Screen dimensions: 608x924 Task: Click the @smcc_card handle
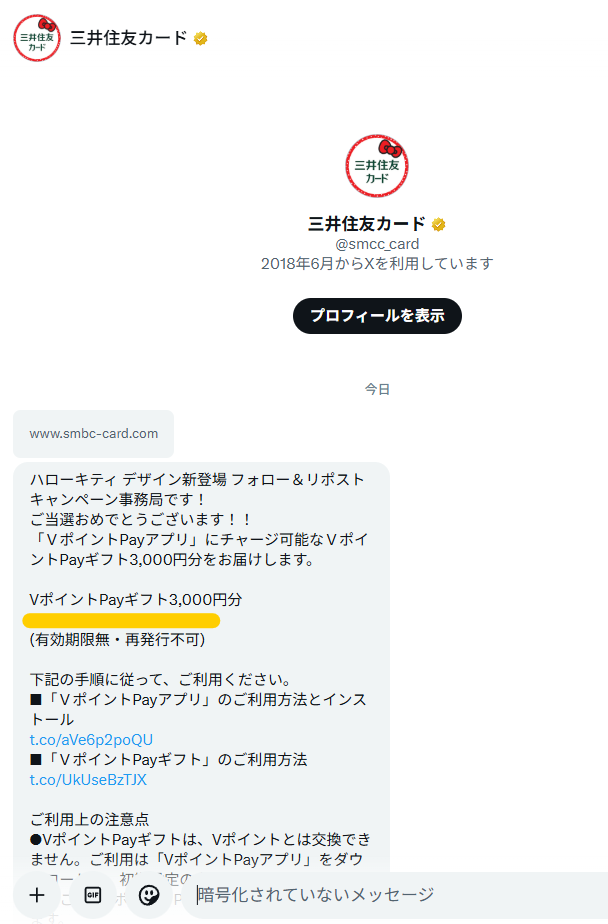[x=377, y=244]
